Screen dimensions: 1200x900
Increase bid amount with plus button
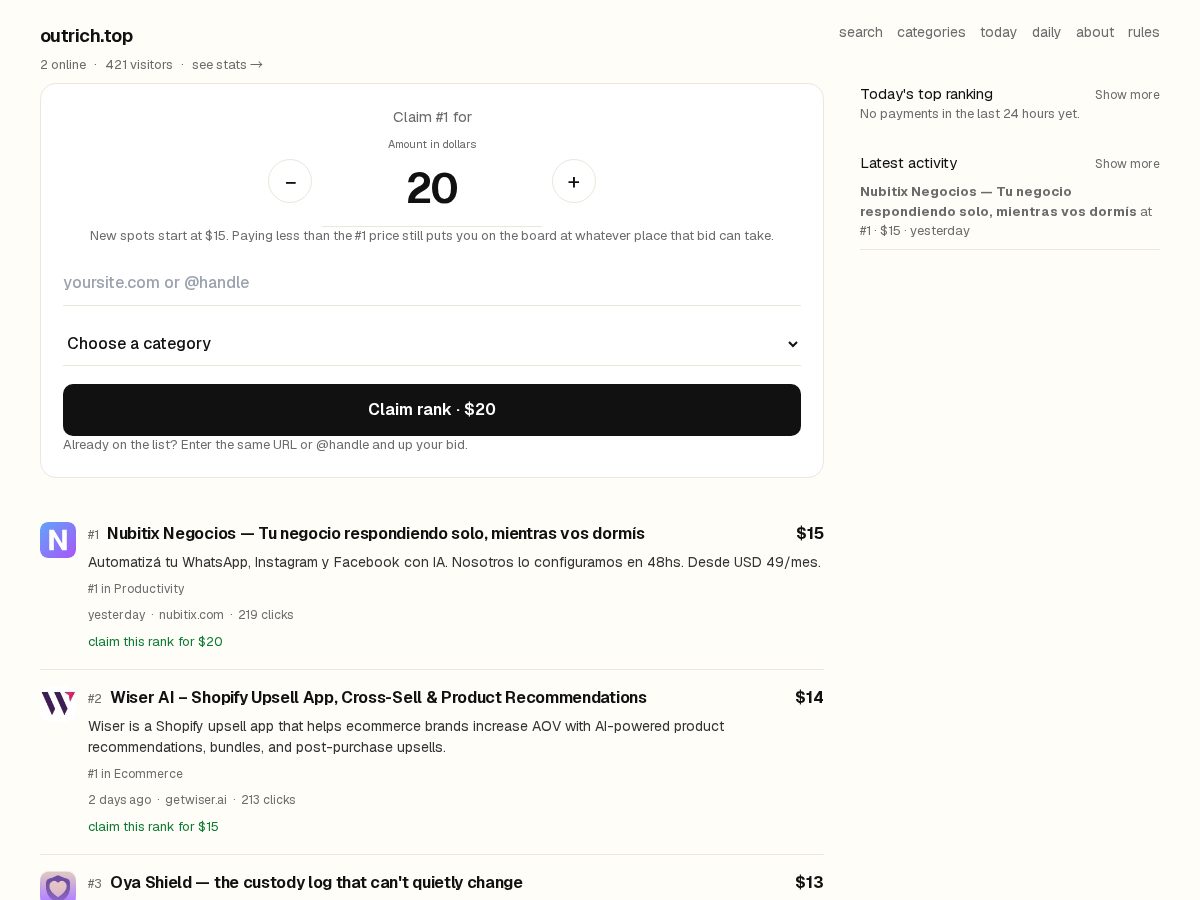pyautogui.click(x=574, y=181)
